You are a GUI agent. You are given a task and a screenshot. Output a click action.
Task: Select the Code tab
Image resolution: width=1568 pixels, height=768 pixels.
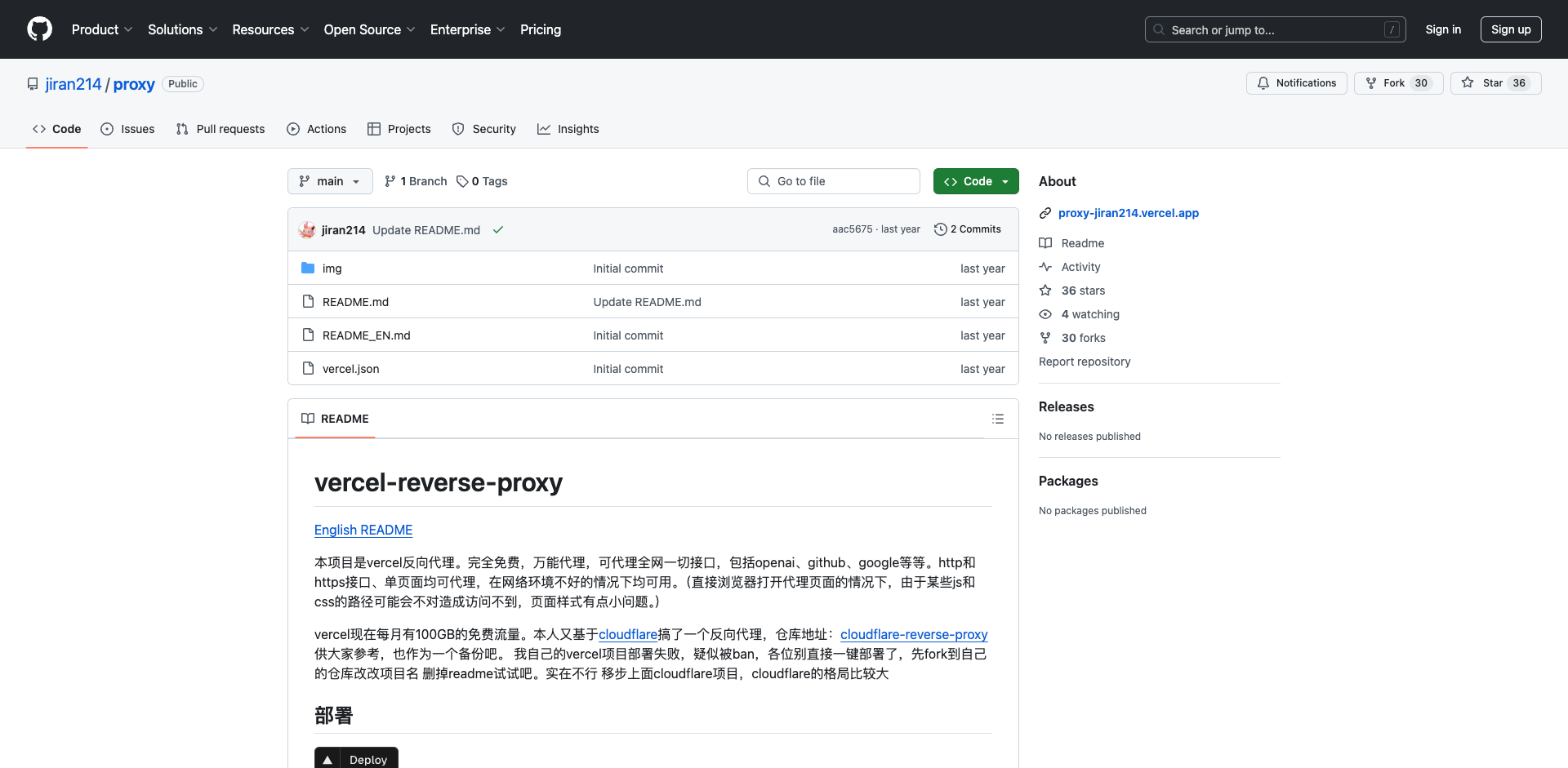pos(57,129)
